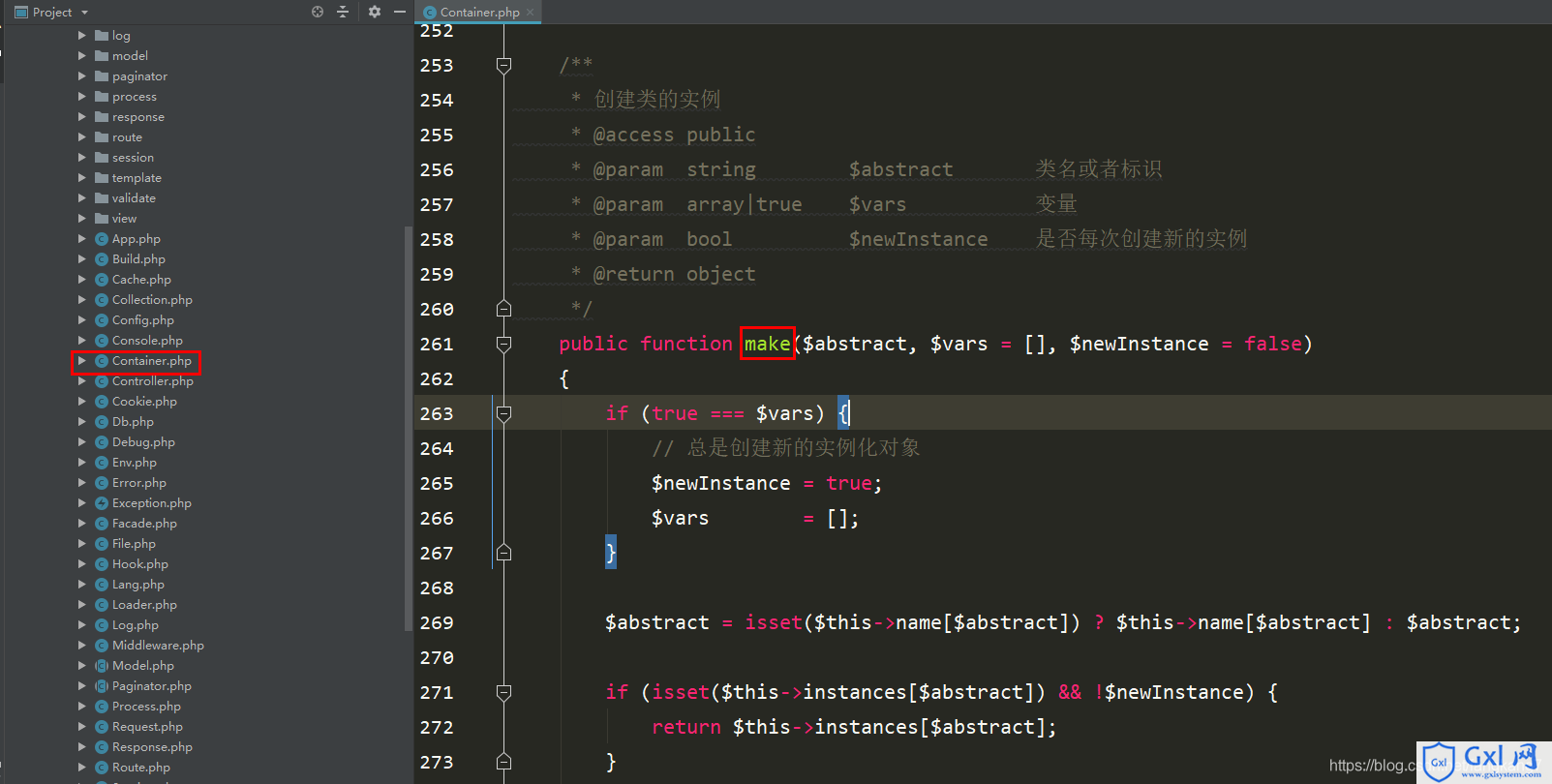Viewport: 1552px width, 784px height.
Task: Select the App.php file icon
Action: [102, 239]
